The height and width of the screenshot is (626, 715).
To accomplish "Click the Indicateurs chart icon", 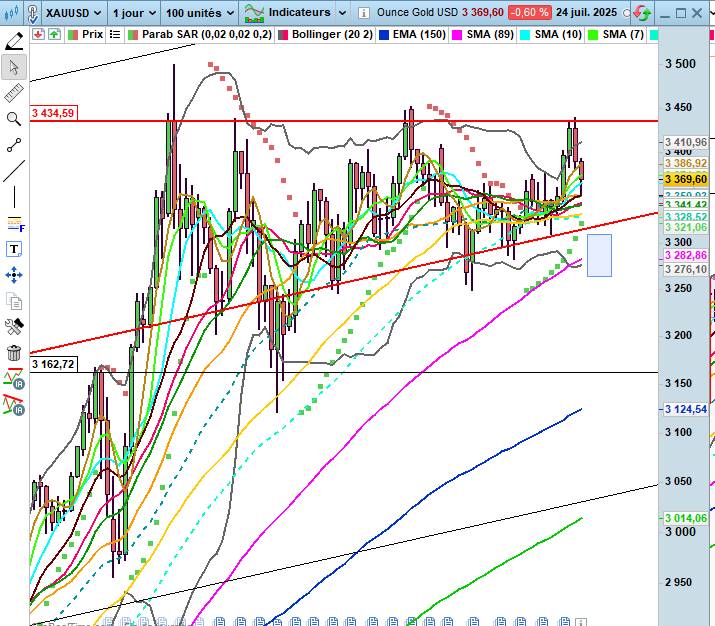I will coord(254,13).
